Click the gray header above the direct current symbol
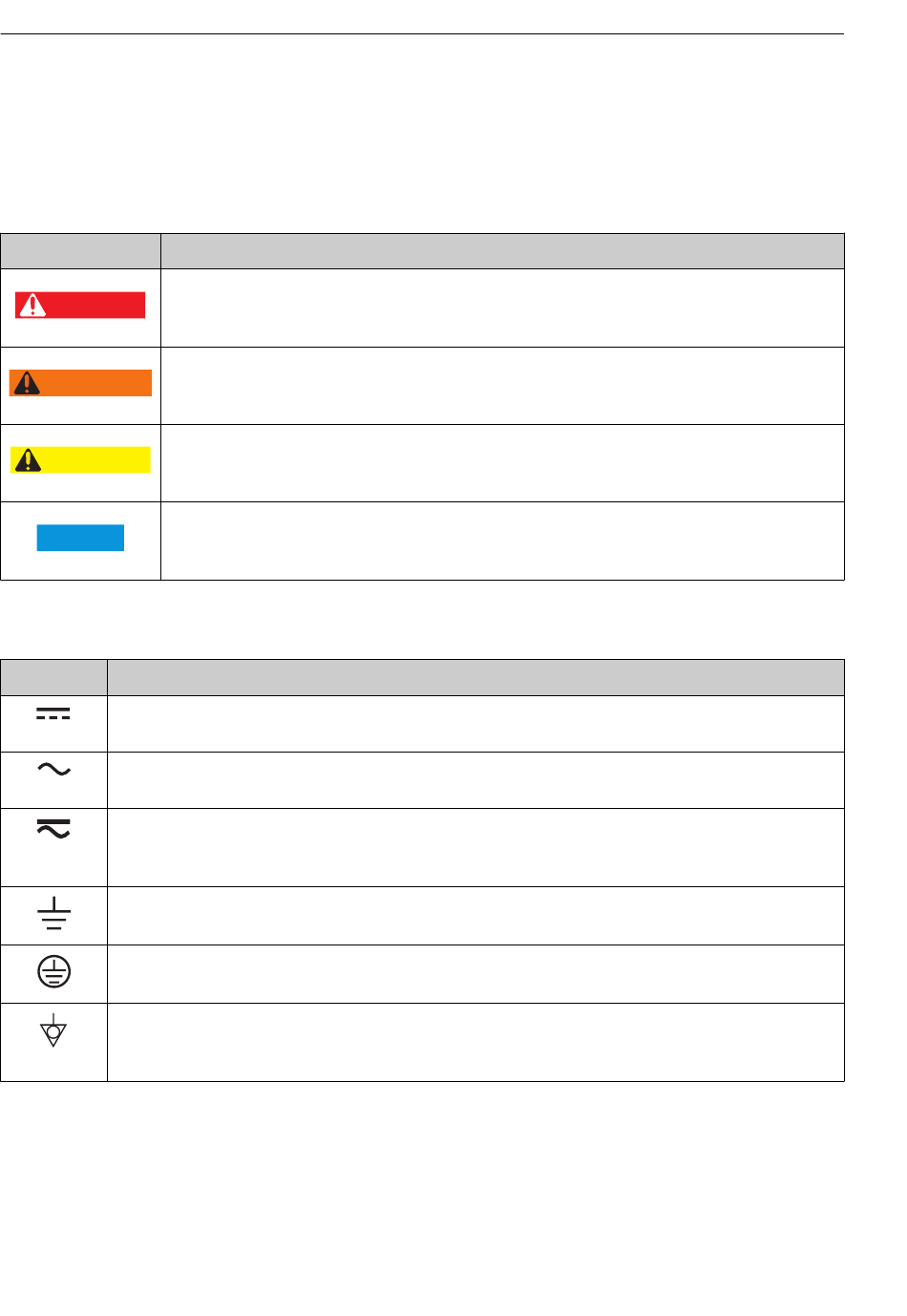Viewport: 907px width, 1316px height. pyautogui.click(x=53, y=677)
